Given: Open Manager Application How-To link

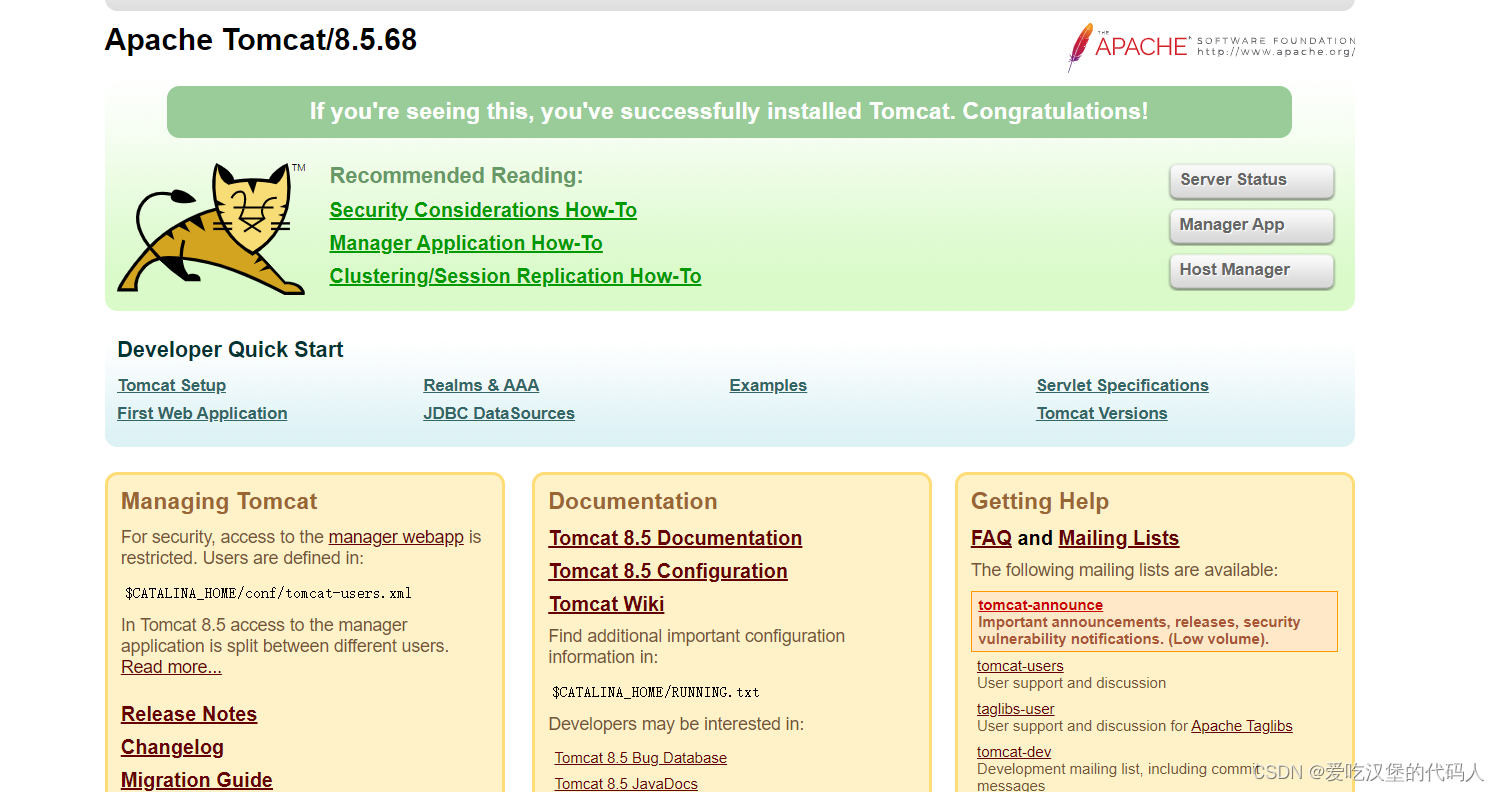Looking at the screenshot, I should coord(466,243).
